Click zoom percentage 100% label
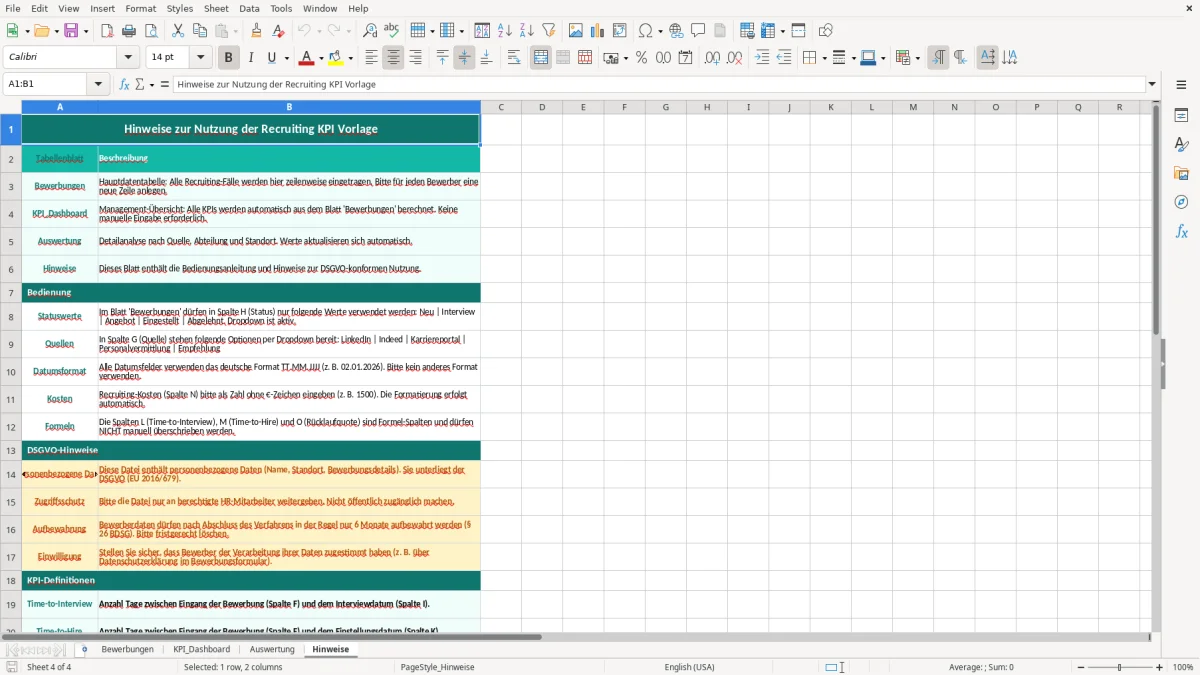1200x675 pixels. (1183, 667)
